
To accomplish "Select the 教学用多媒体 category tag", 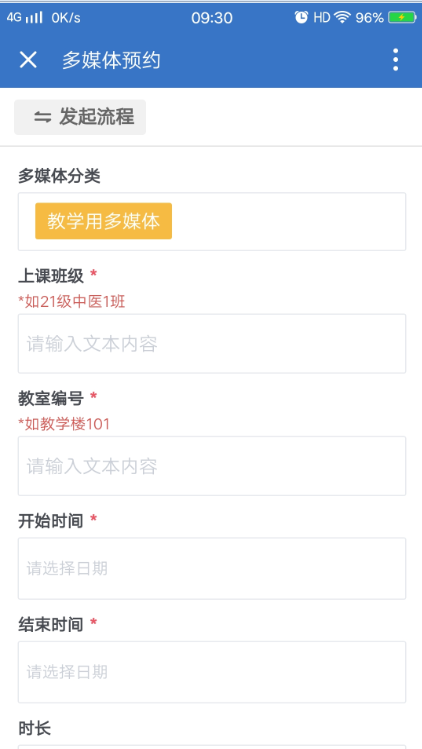I will click(103, 221).
